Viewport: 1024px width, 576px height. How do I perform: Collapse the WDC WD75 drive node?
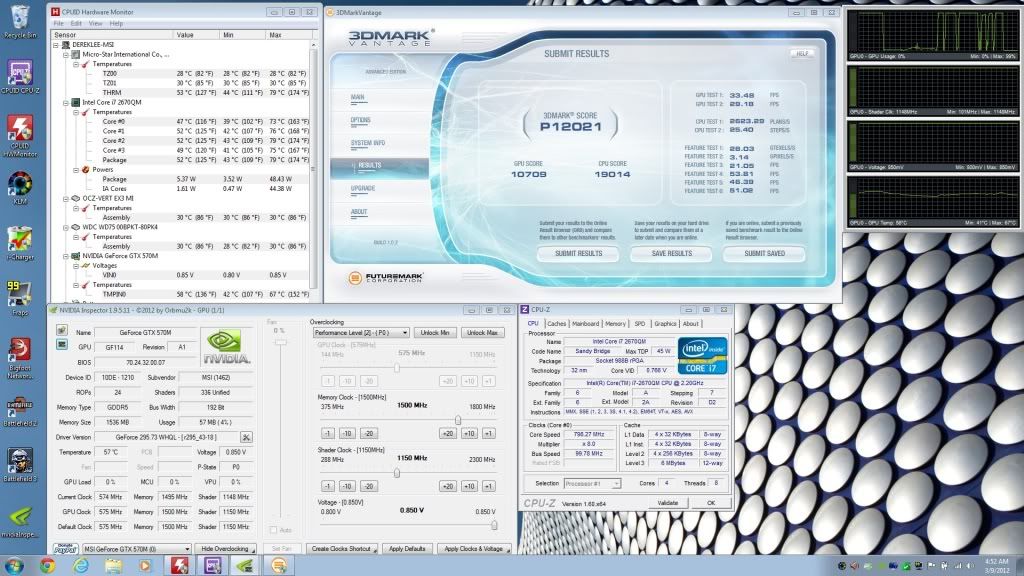click(x=66, y=227)
